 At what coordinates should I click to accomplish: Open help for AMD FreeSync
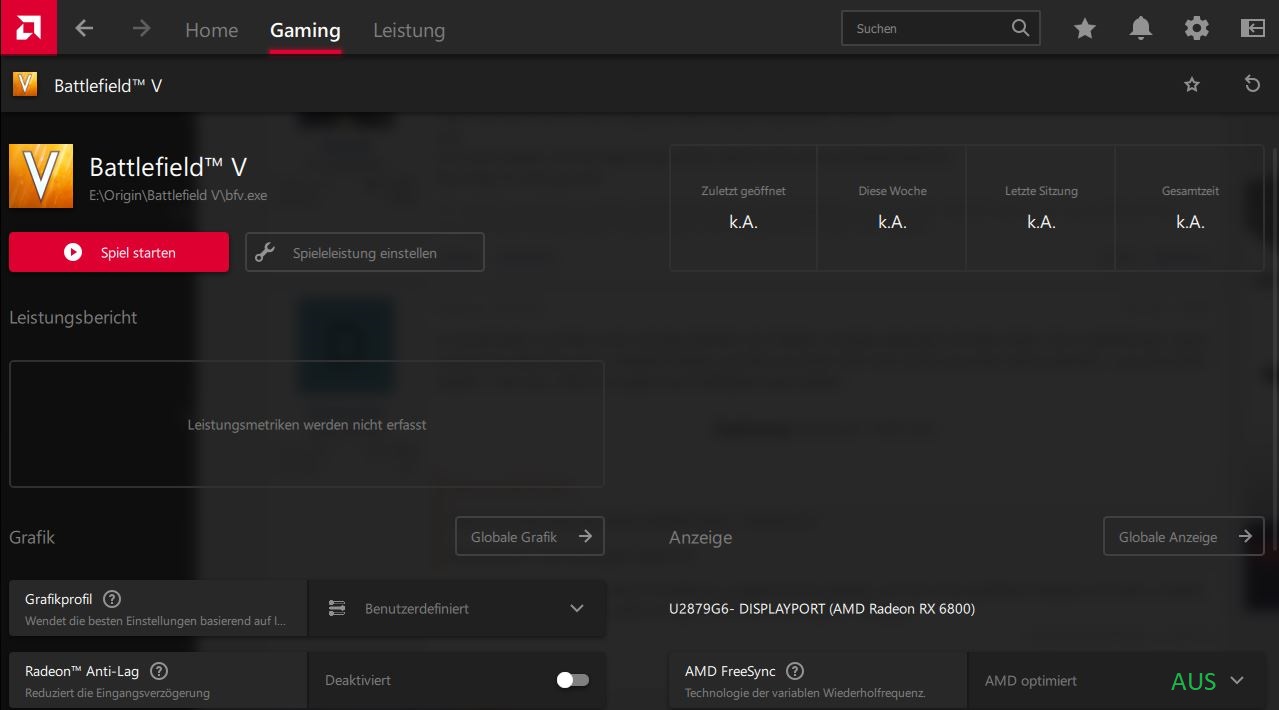[795, 671]
